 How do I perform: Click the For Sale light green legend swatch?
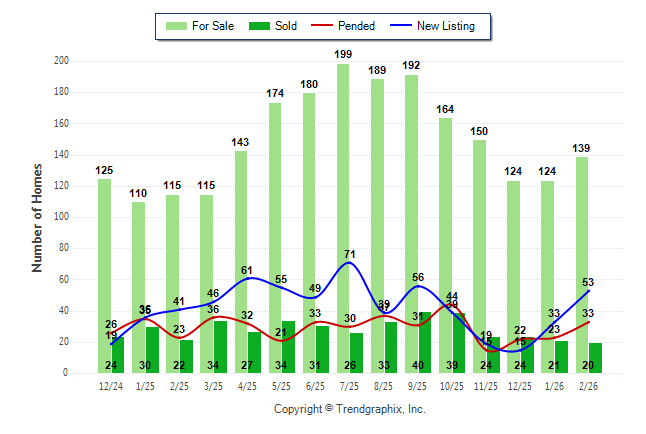coord(179,26)
